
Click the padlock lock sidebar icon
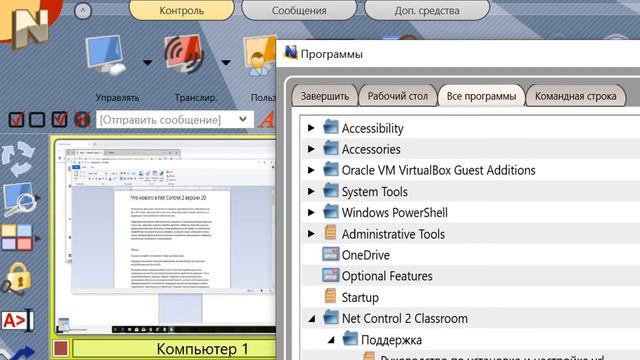(x=16, y=279)
